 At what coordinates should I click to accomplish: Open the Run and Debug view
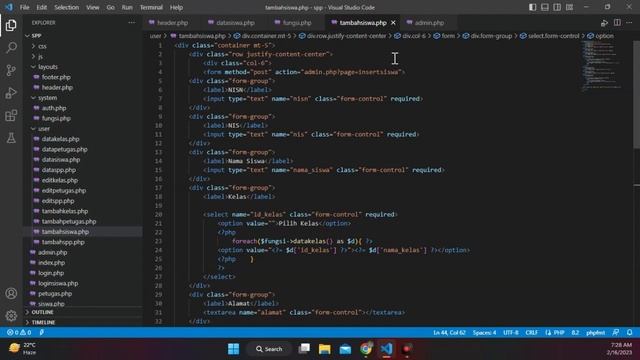coord(11,93)
